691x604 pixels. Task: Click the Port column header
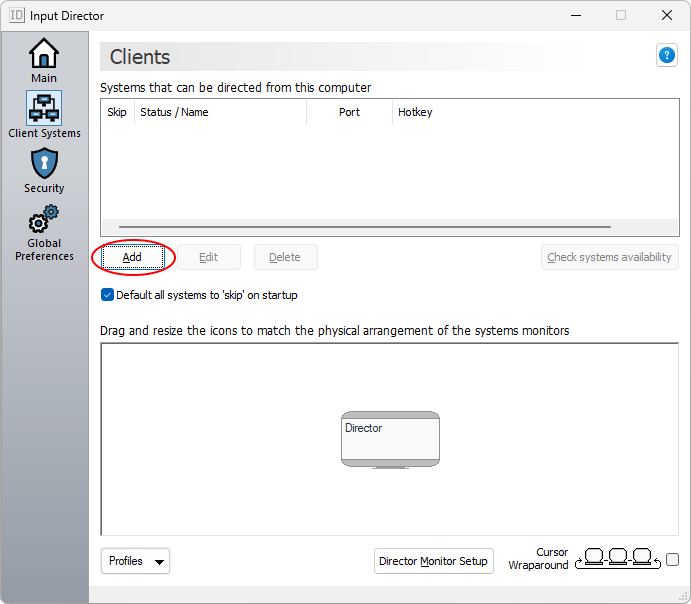(349, 112)
